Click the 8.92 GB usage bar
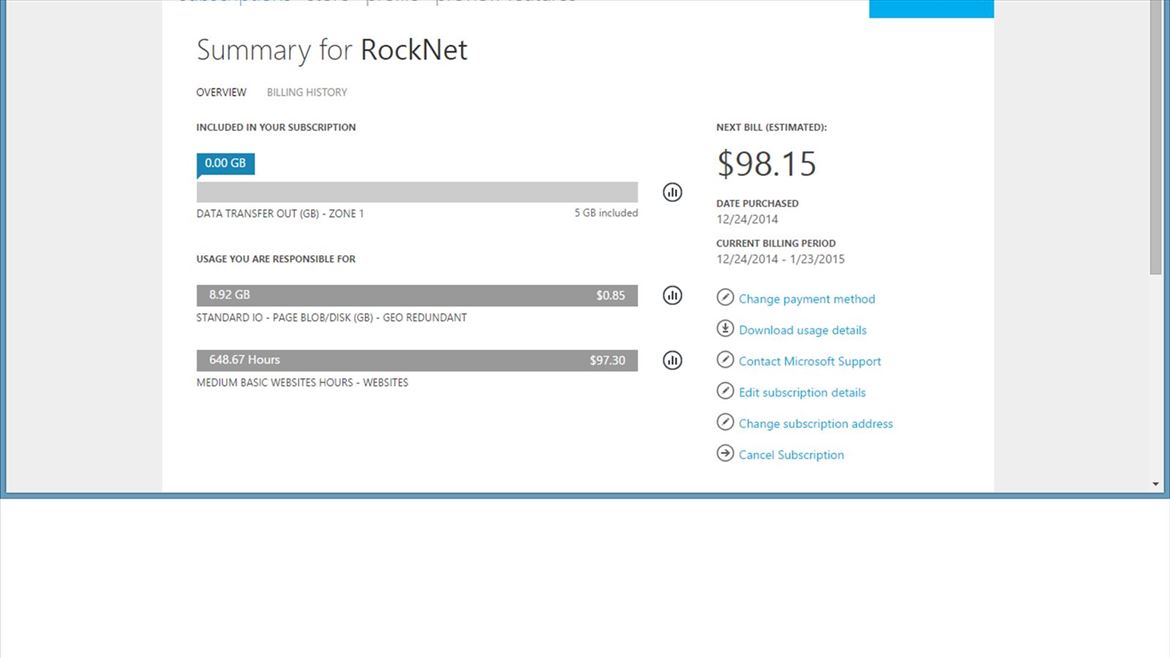1170x658 pixels. [x=417, y=295]
